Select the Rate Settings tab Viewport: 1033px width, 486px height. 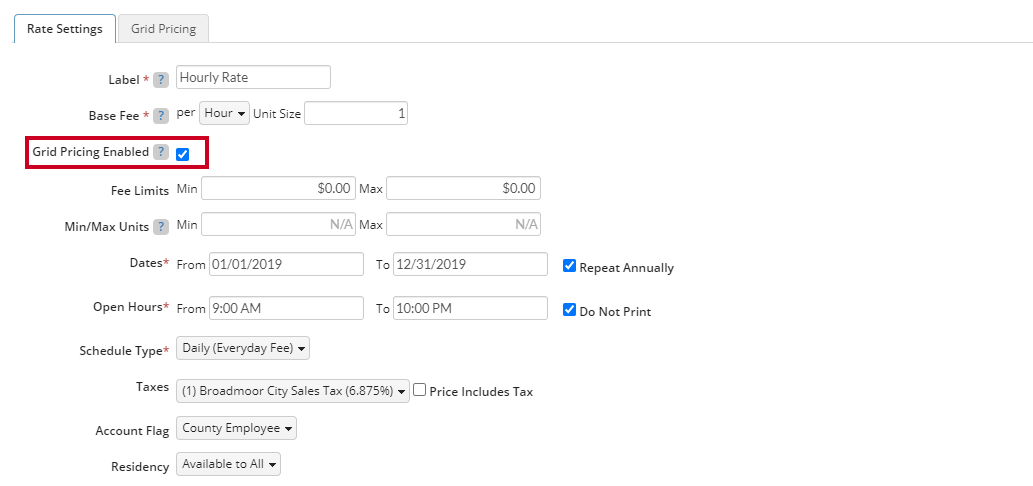coord(65,29)
